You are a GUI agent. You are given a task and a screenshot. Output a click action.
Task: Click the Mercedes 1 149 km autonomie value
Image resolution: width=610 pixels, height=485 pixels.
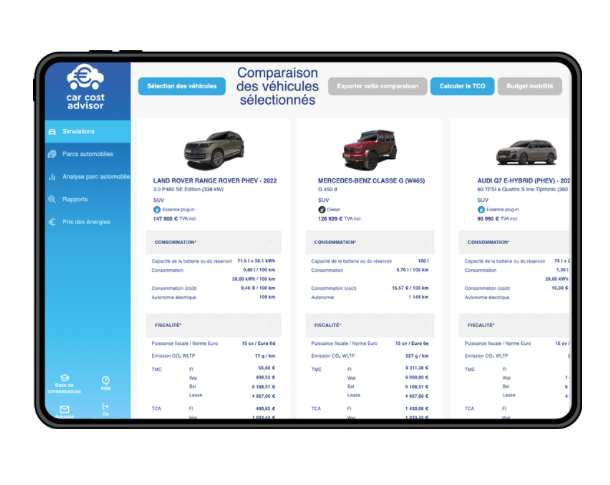pos(418,297)
